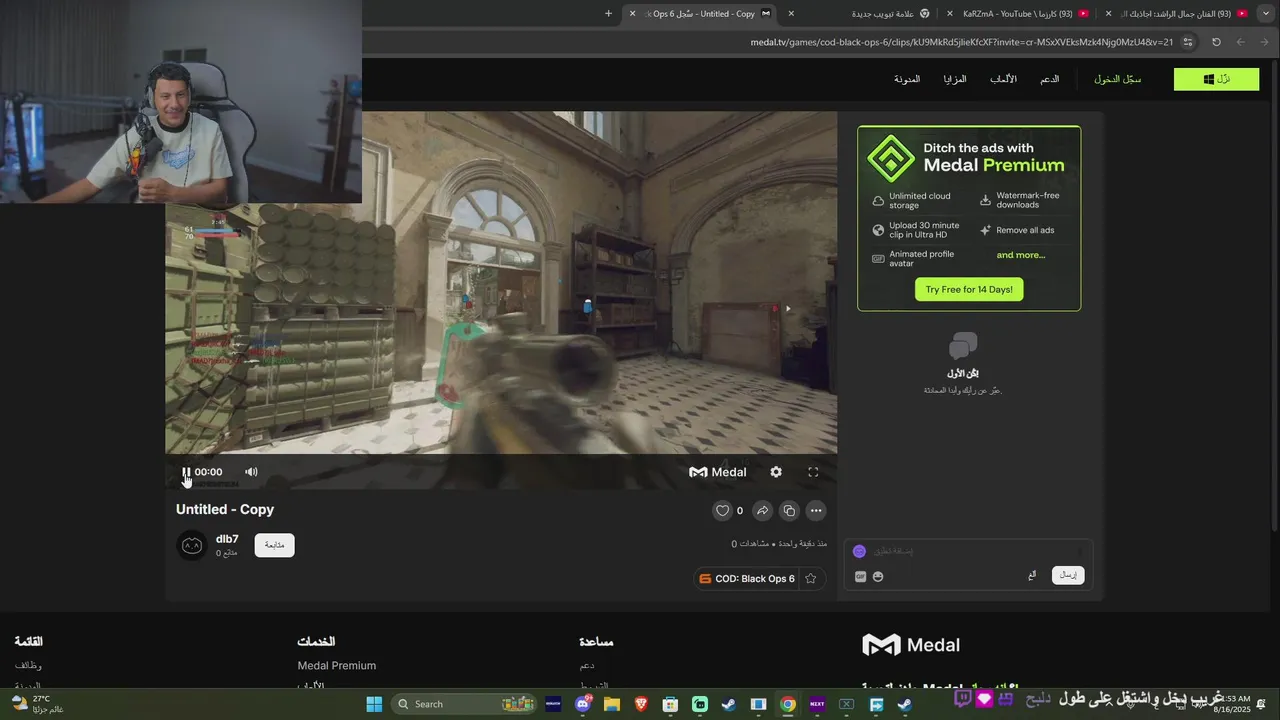The width and height of the screenshot is (1280, 720).
Task: Copy the clip link icon
Action: click(x=789, y=510)
